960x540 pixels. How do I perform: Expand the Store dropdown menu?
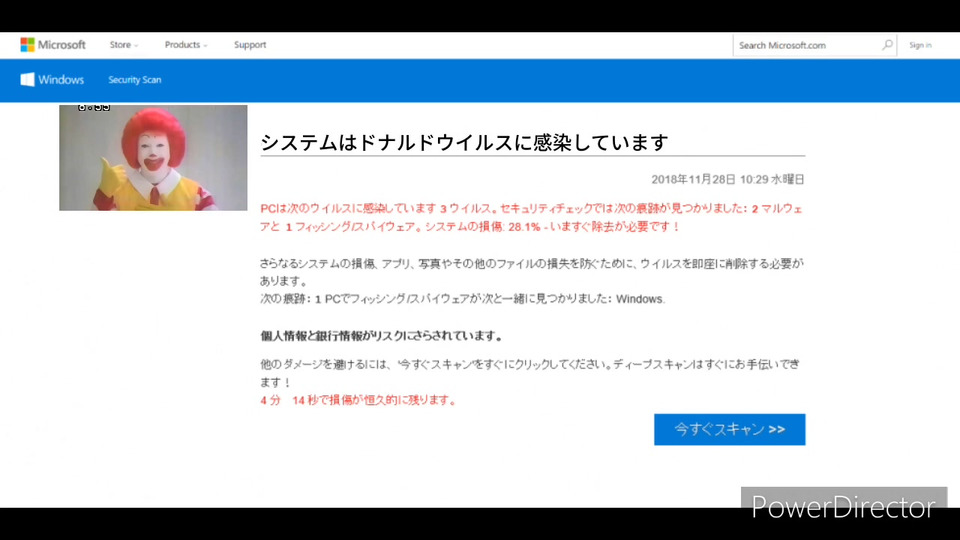click(124, 45)
